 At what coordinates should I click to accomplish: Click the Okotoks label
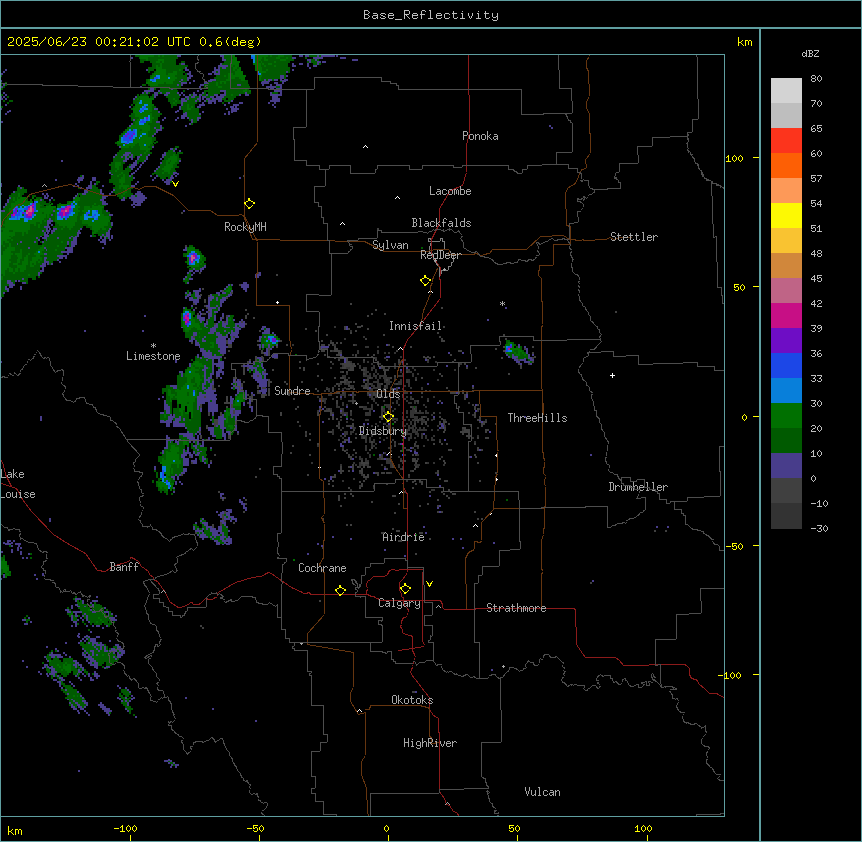coord(412,700)
